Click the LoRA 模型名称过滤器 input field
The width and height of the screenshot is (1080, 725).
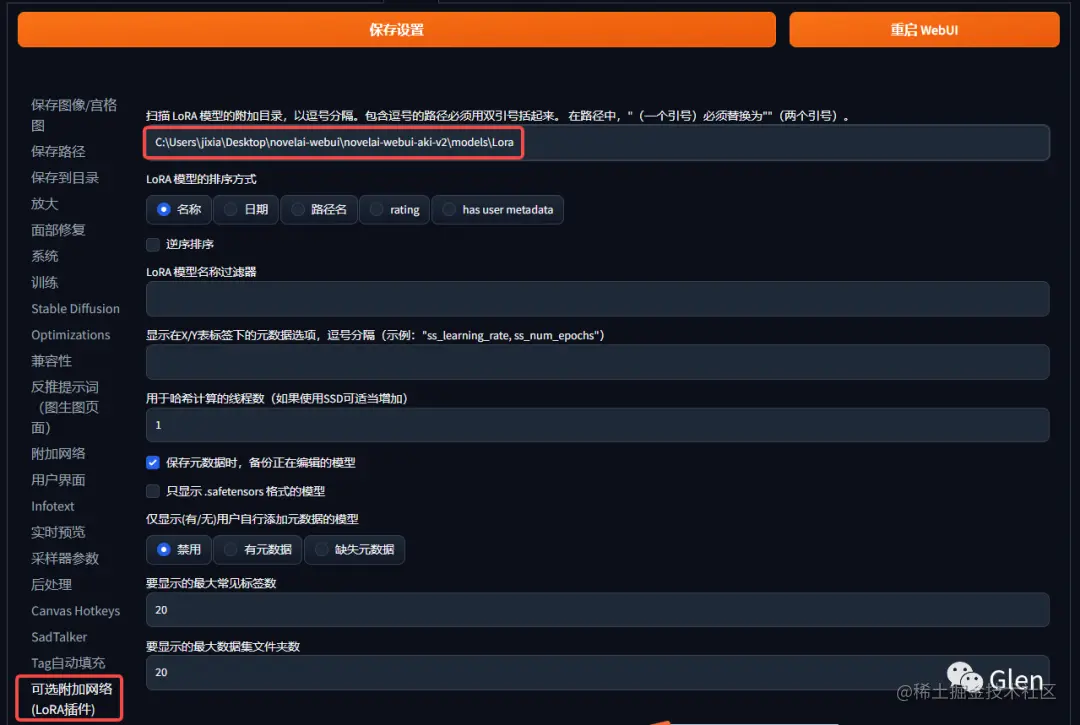tap(597, 299)
